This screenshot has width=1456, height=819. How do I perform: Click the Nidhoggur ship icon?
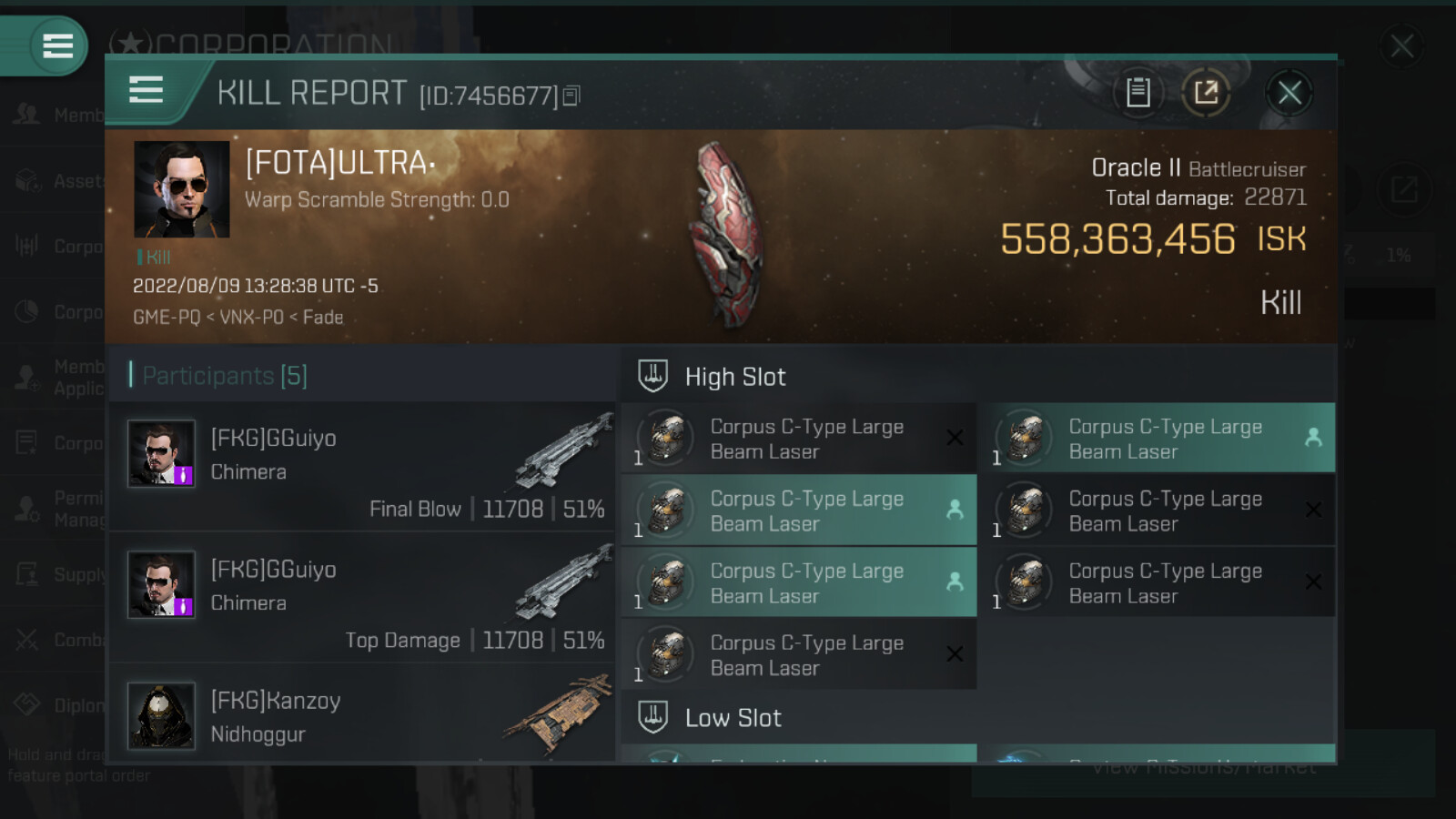pyautogui.click(x=557, y=714)
